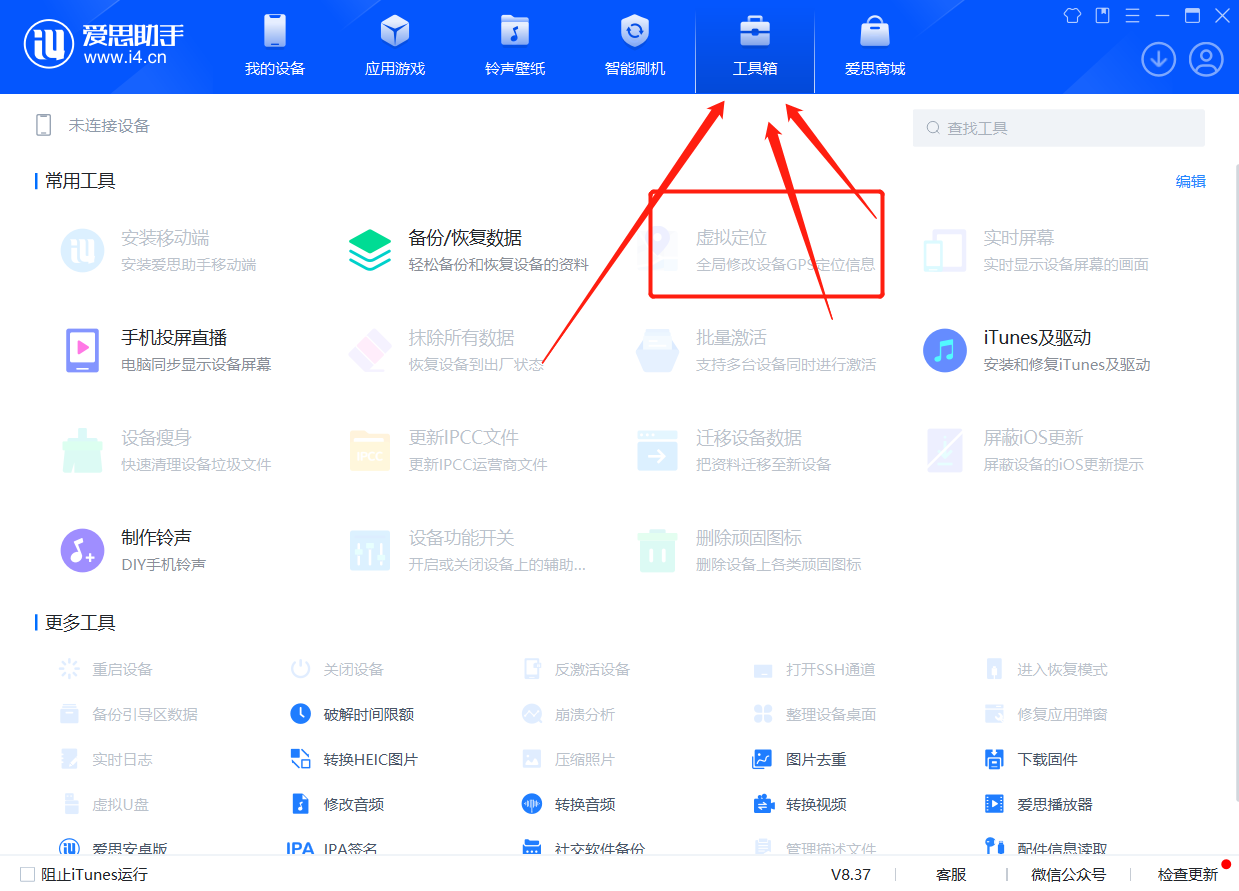Open 爱思商城 tab
Image resolution: width=1239 pixels, height=891 pixels.
pos(875,47)
